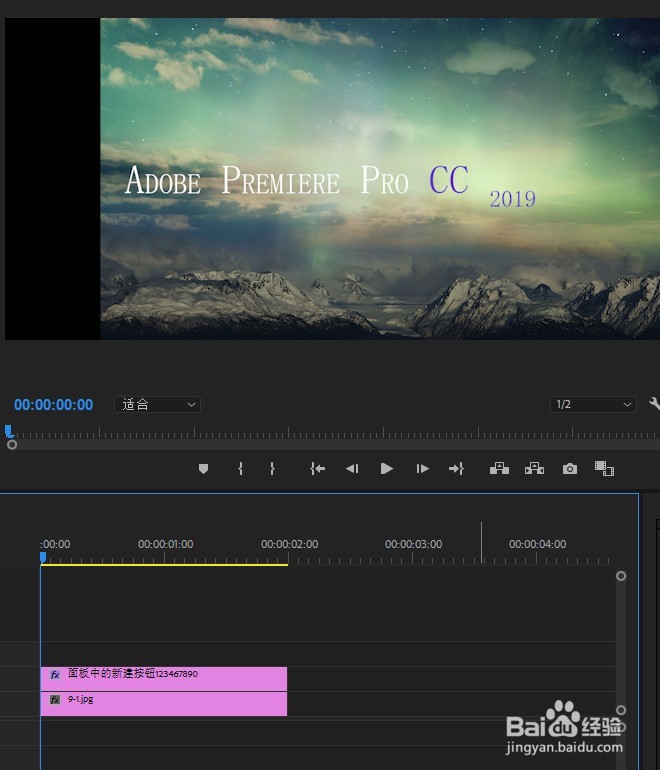Click the fx badge on 9-1.jpg clip
Image resolution: width=660 pixels, height=770 pixels.
(55, 699)
